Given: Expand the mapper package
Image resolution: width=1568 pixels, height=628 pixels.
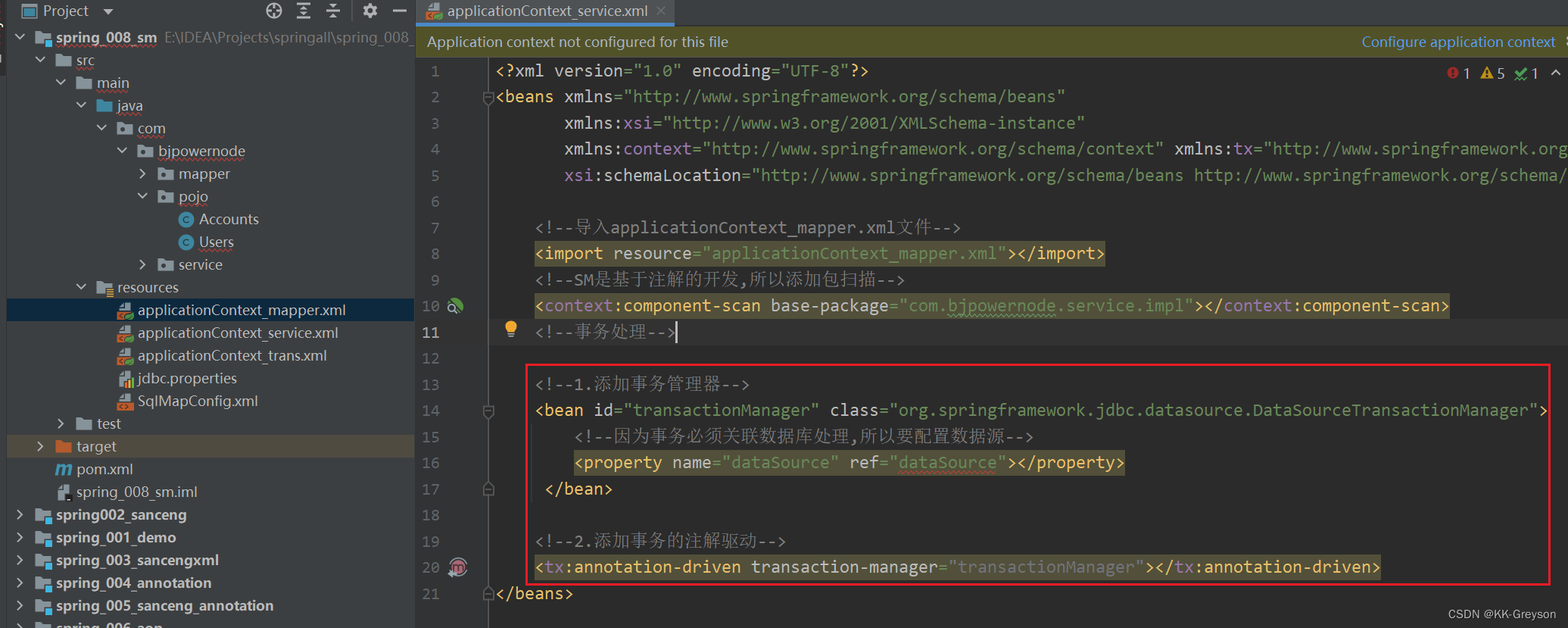Looking at the screenshot, I should pos(143,173).
